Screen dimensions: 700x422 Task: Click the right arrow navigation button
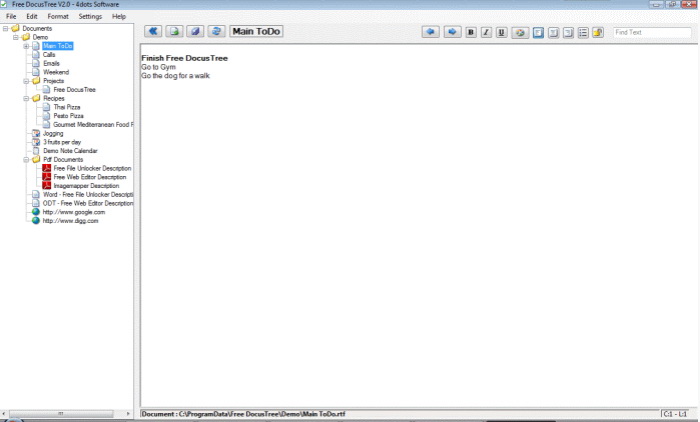coord(452,32)
